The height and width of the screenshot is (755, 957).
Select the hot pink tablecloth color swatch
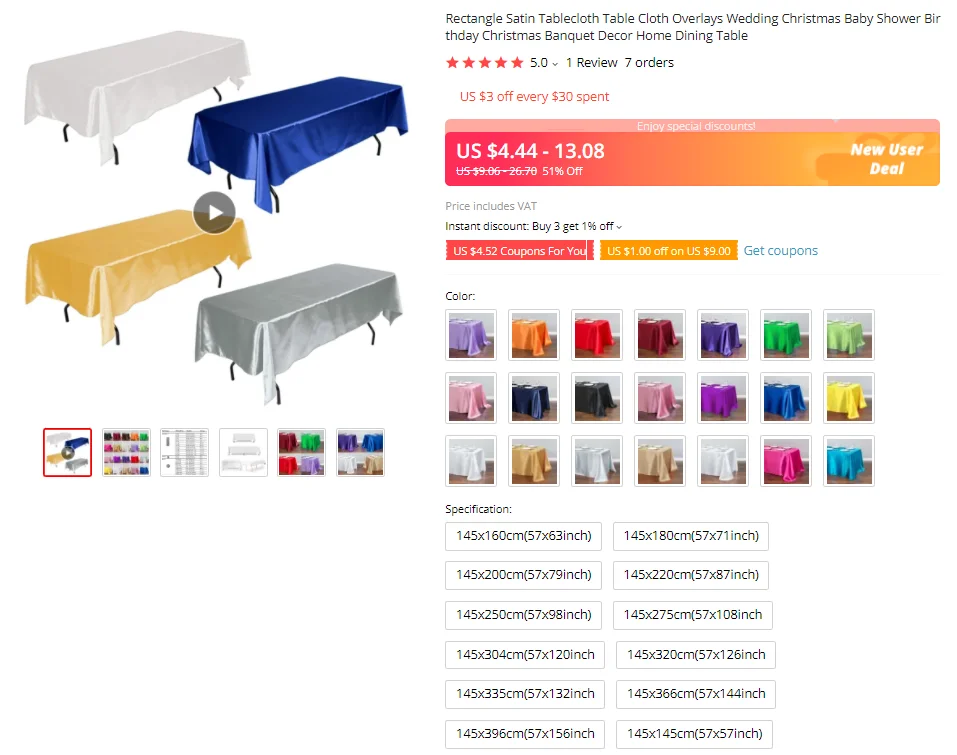click(785, 461)
